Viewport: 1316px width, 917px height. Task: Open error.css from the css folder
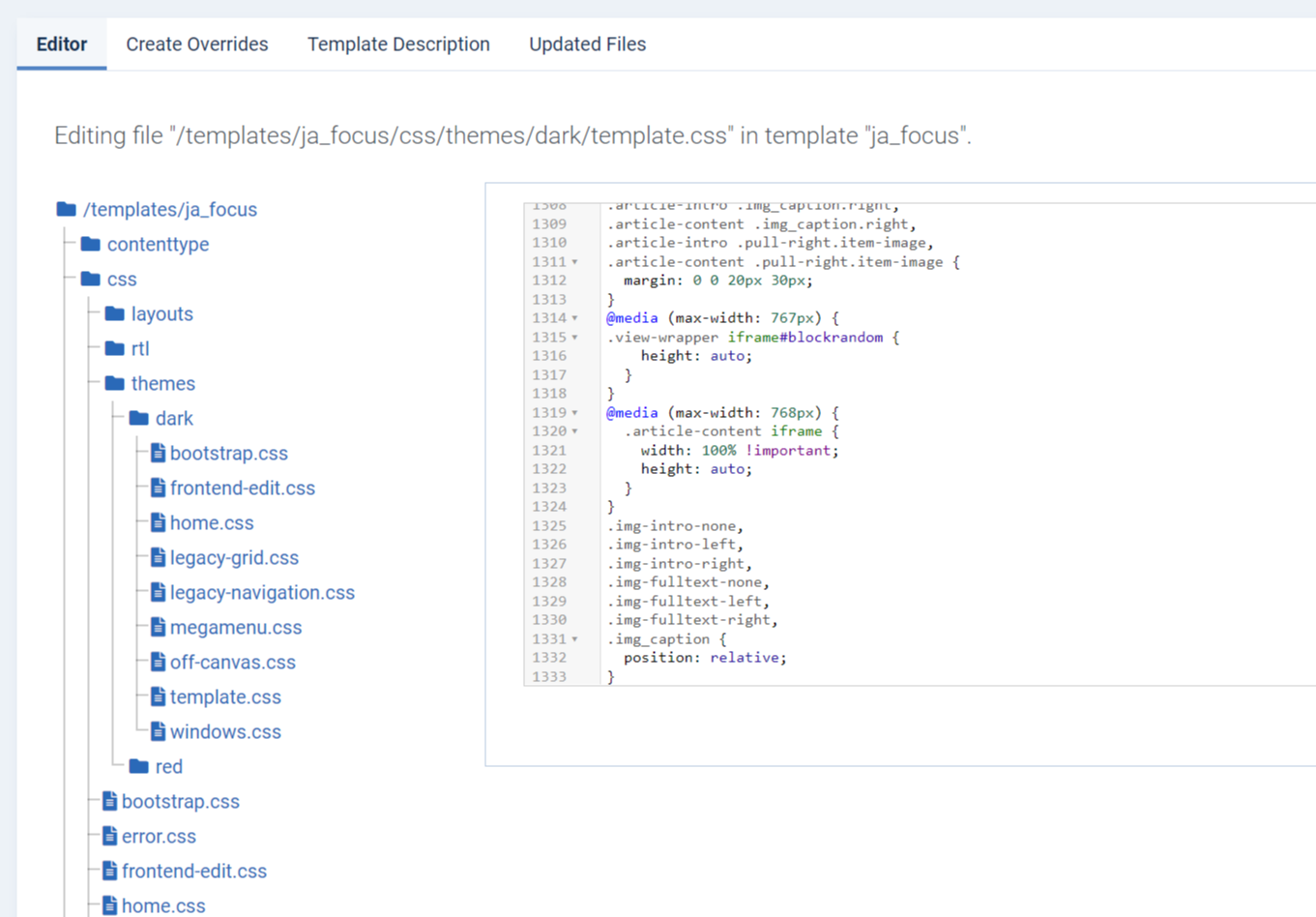tap(159, 836)
